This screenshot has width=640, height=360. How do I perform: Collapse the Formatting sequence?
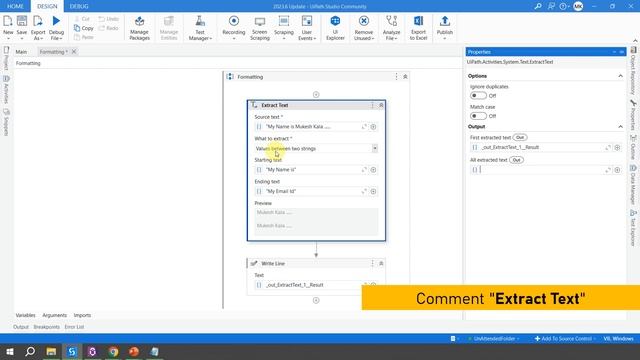coord(405,77)
